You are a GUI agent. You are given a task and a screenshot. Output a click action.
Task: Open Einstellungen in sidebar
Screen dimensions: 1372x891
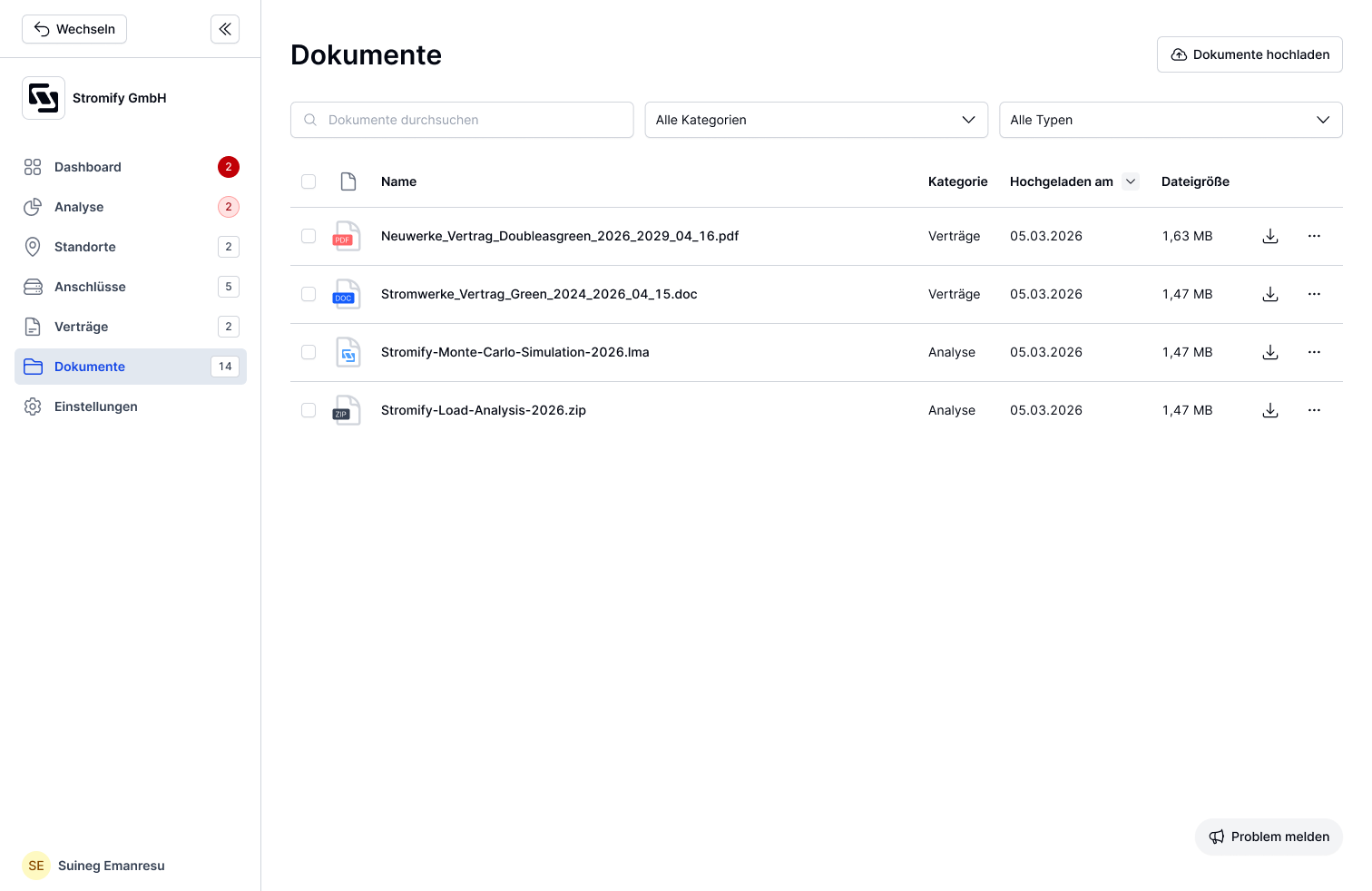coord(131,406)
